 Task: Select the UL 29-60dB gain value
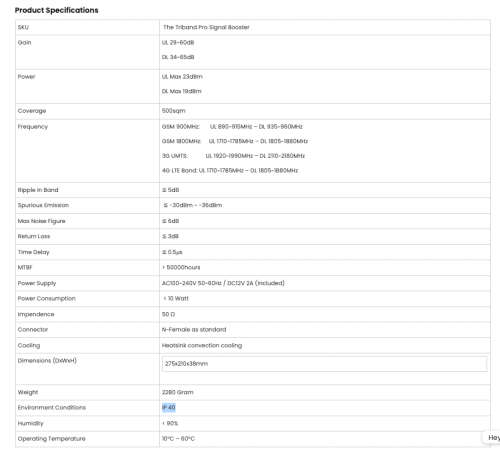click(x=178, y=42)
